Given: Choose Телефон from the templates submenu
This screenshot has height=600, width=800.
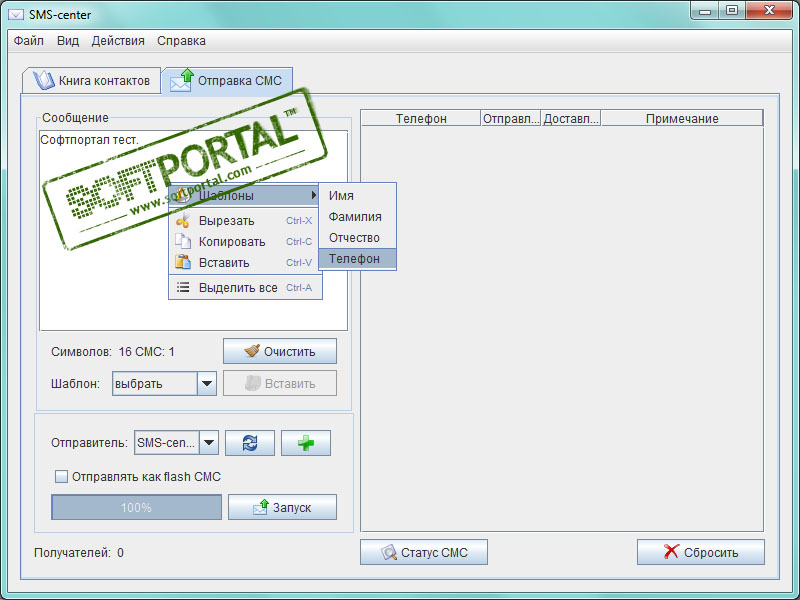Looking at the screenshot, I should point(357,259).
